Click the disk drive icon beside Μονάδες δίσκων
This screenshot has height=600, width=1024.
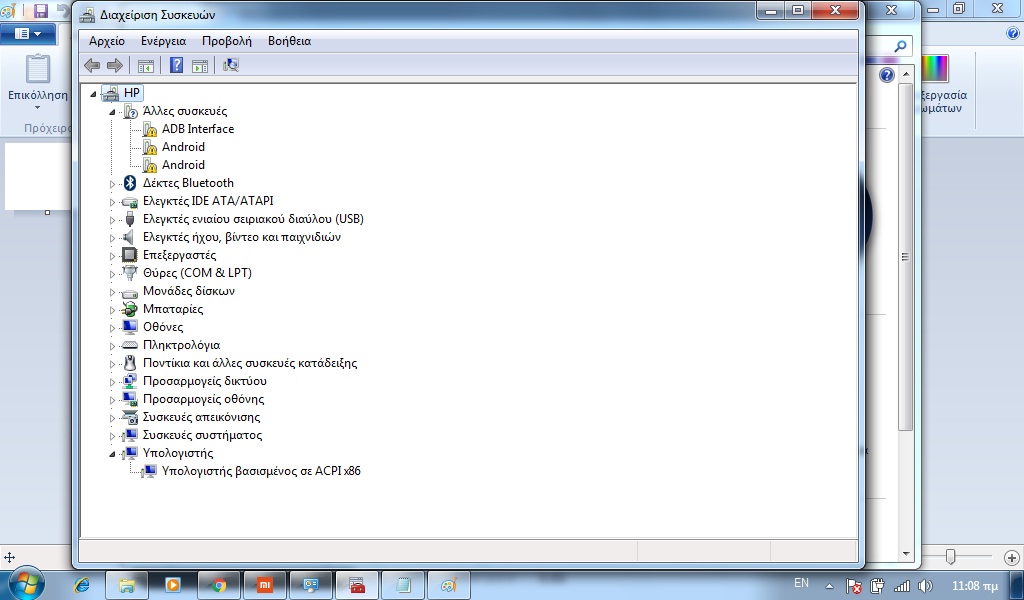click(x=130, y=292)
